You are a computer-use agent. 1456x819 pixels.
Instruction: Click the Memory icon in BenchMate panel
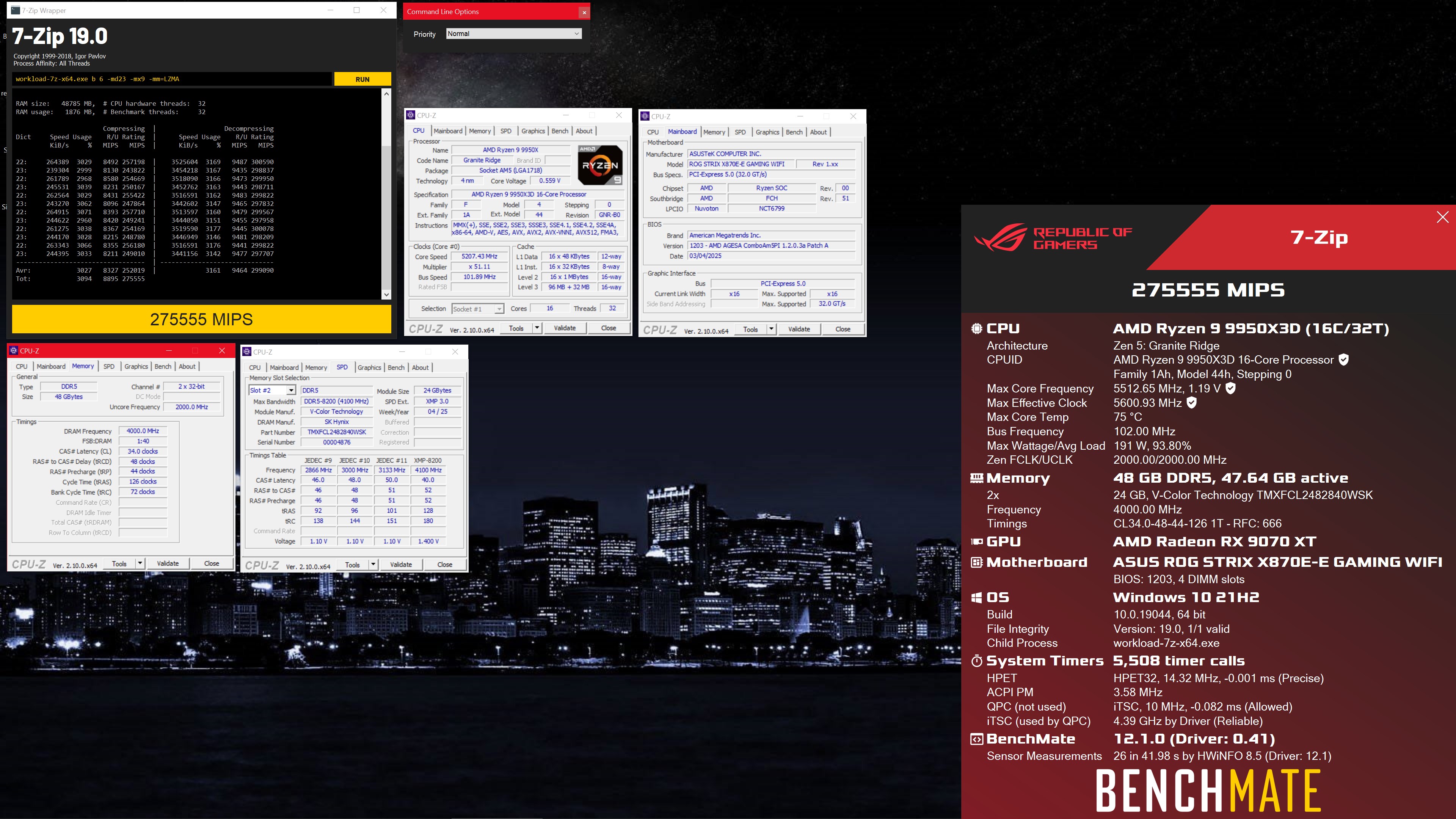pyautogui.click(x=976, y=478)
